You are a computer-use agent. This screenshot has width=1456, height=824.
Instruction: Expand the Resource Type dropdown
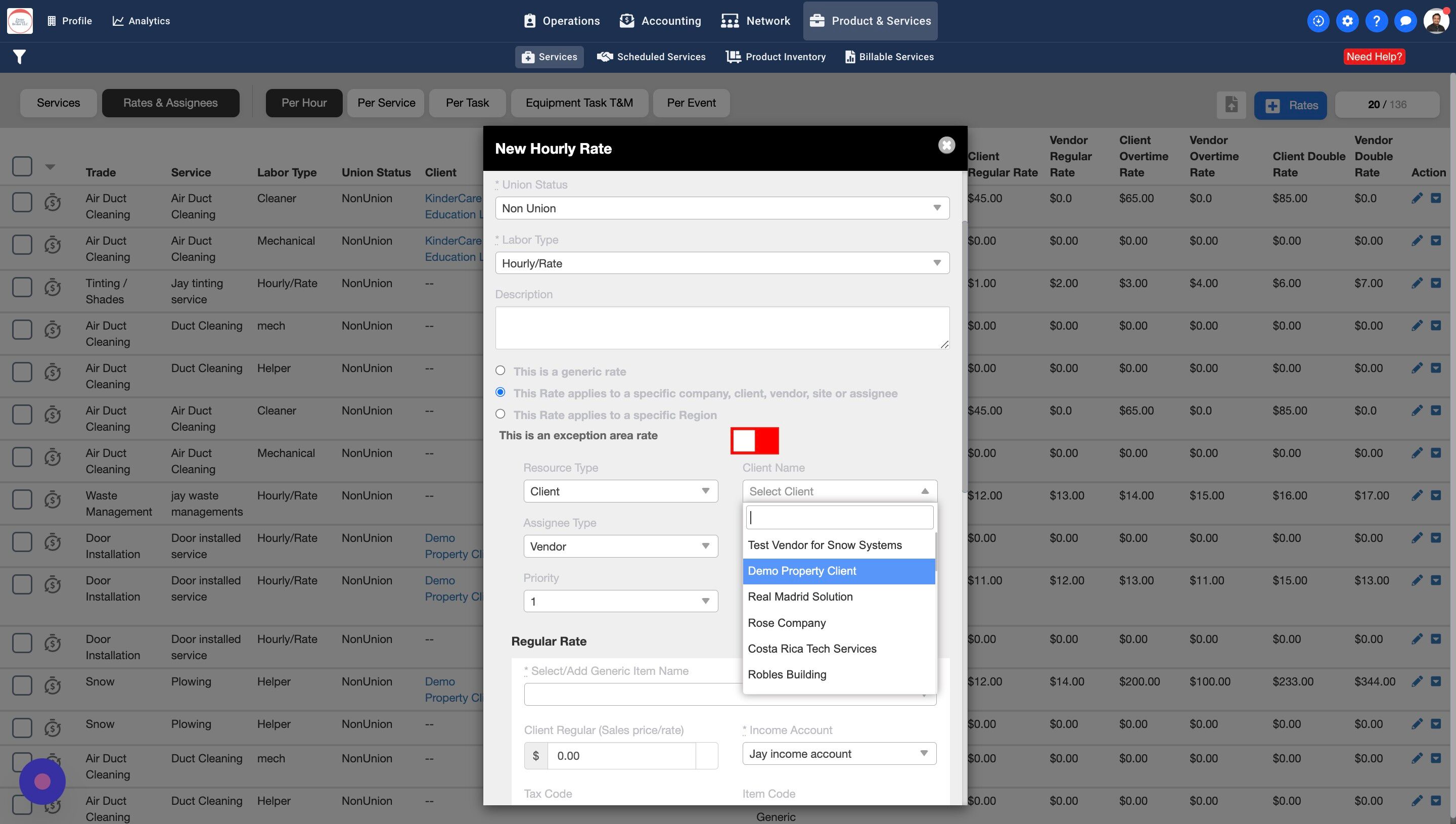point(620,491)
